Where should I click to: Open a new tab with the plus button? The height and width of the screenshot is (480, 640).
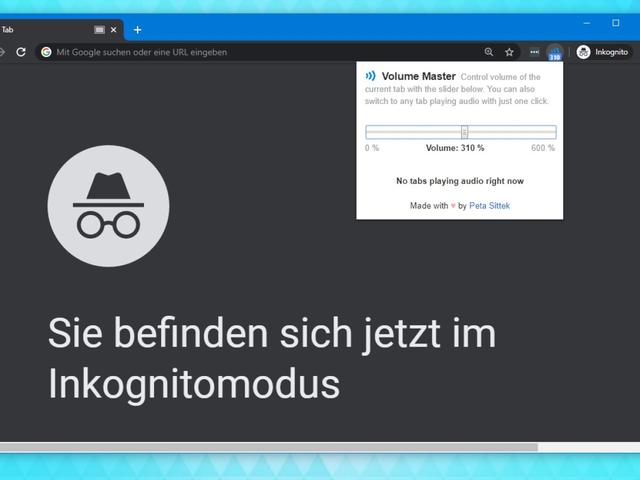click(138, 30)
